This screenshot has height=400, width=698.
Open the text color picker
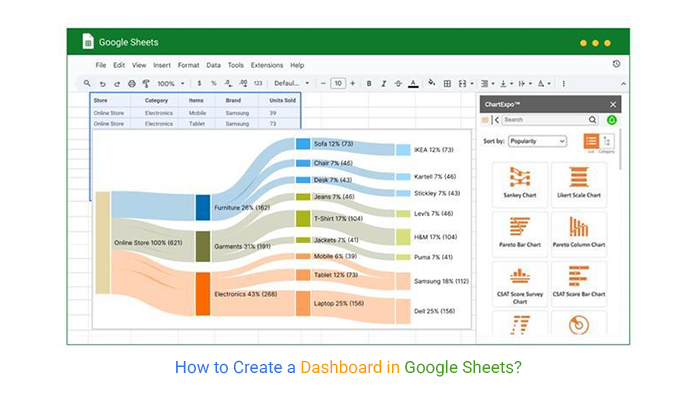tap(413, 83)
